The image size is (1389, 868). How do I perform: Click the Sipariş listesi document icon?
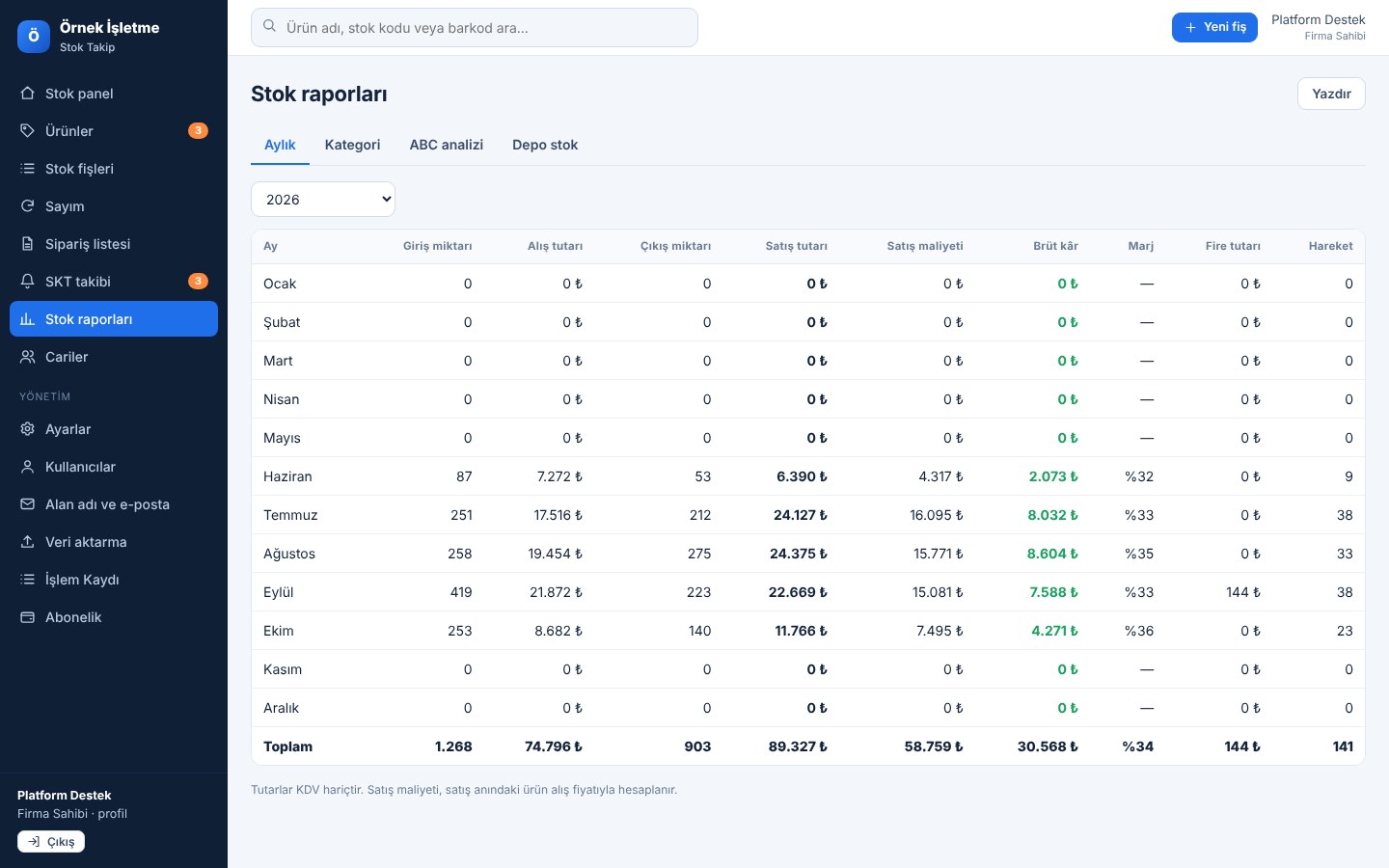(27, 244)
